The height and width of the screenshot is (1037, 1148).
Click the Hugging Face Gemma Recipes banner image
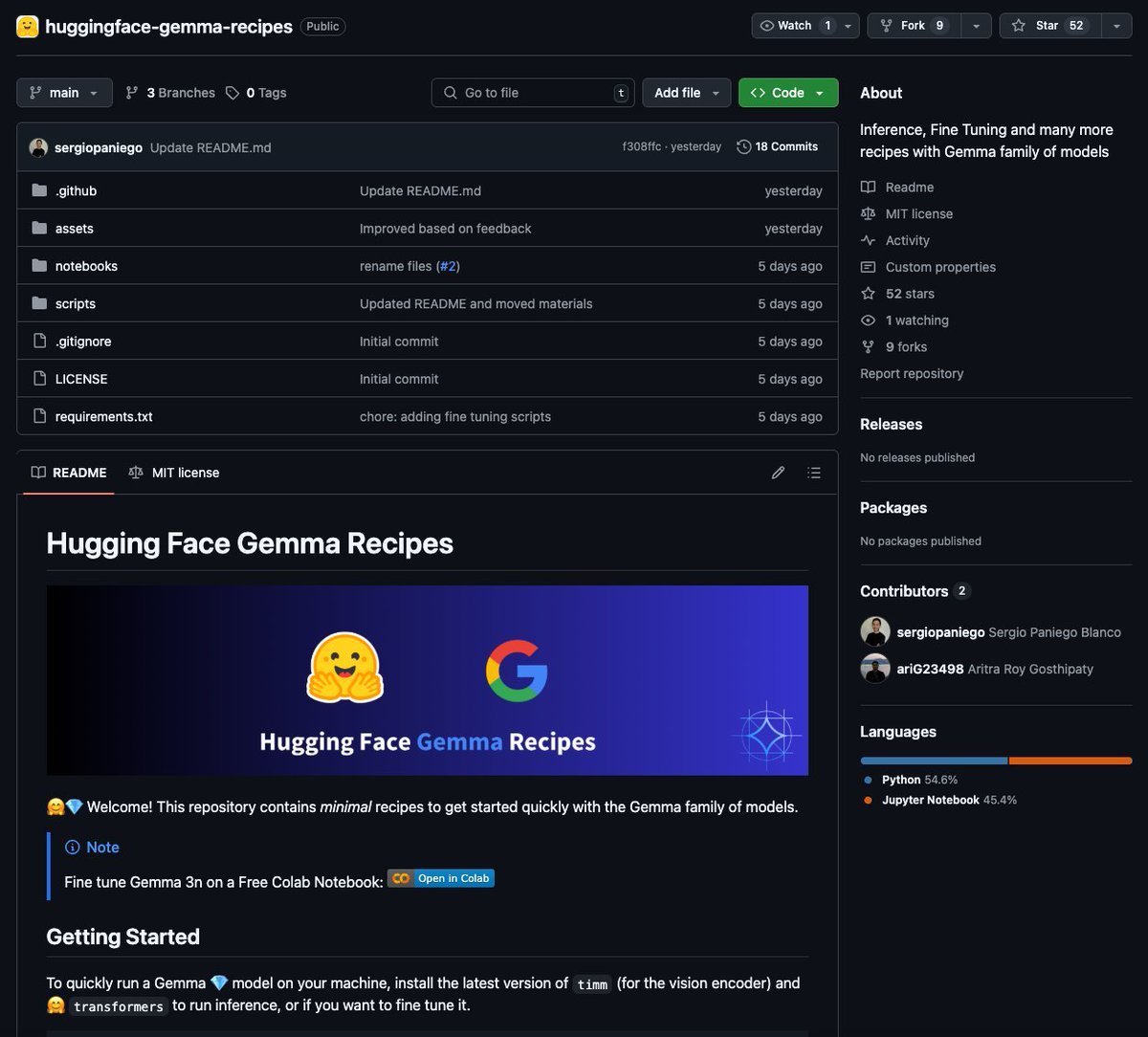(428, 680)
